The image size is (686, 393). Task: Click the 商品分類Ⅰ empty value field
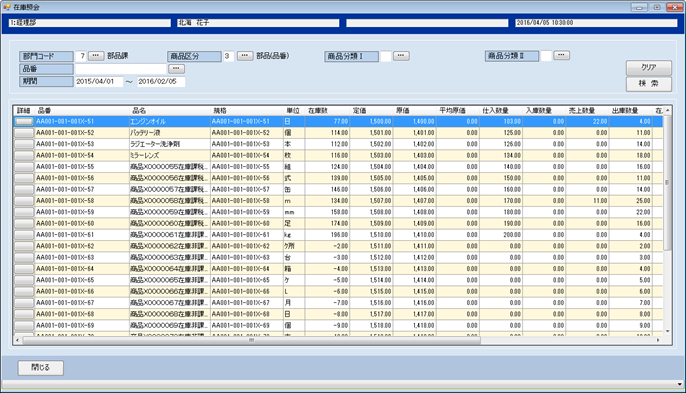385,56
